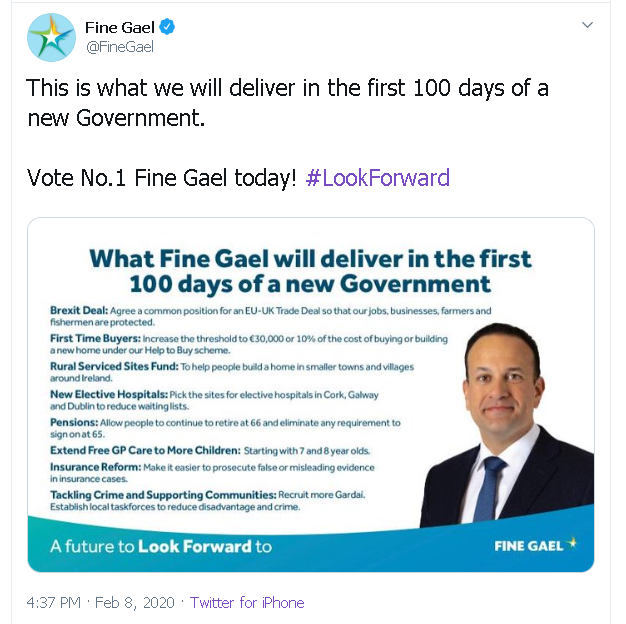This screenshot has width=626, height=624.
Task: Click the 'Vote No.1 Fine Gael today!' text
Action: click(x=162, y=178)
